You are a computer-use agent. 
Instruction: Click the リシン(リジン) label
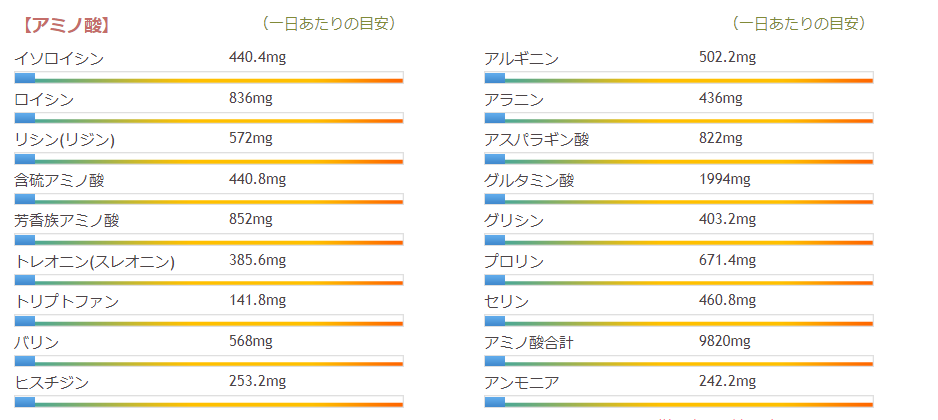point(65,139)
